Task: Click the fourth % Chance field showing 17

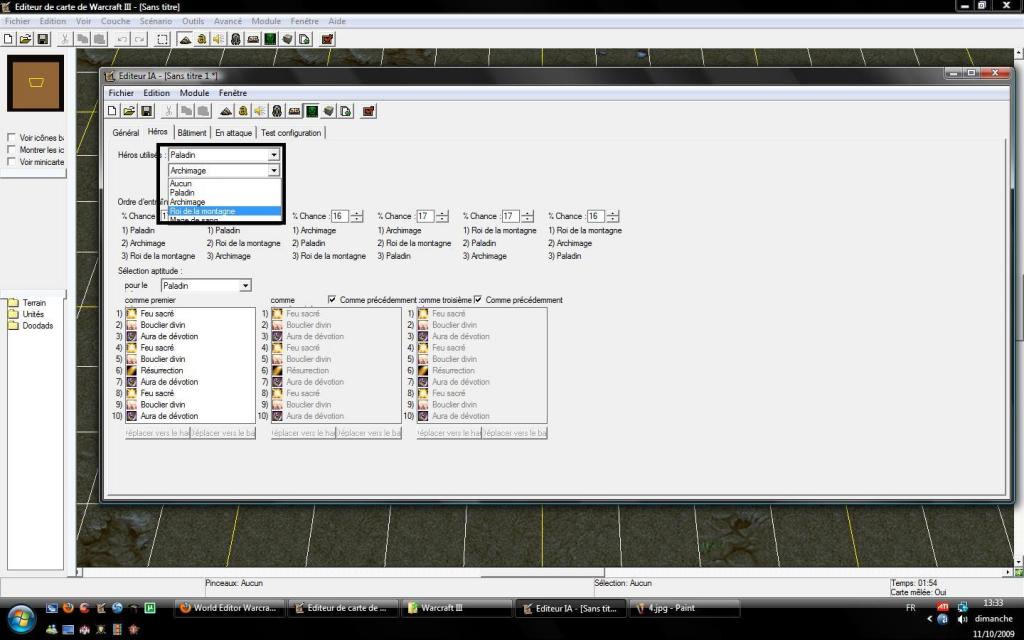Action: [x=424, y=216]
